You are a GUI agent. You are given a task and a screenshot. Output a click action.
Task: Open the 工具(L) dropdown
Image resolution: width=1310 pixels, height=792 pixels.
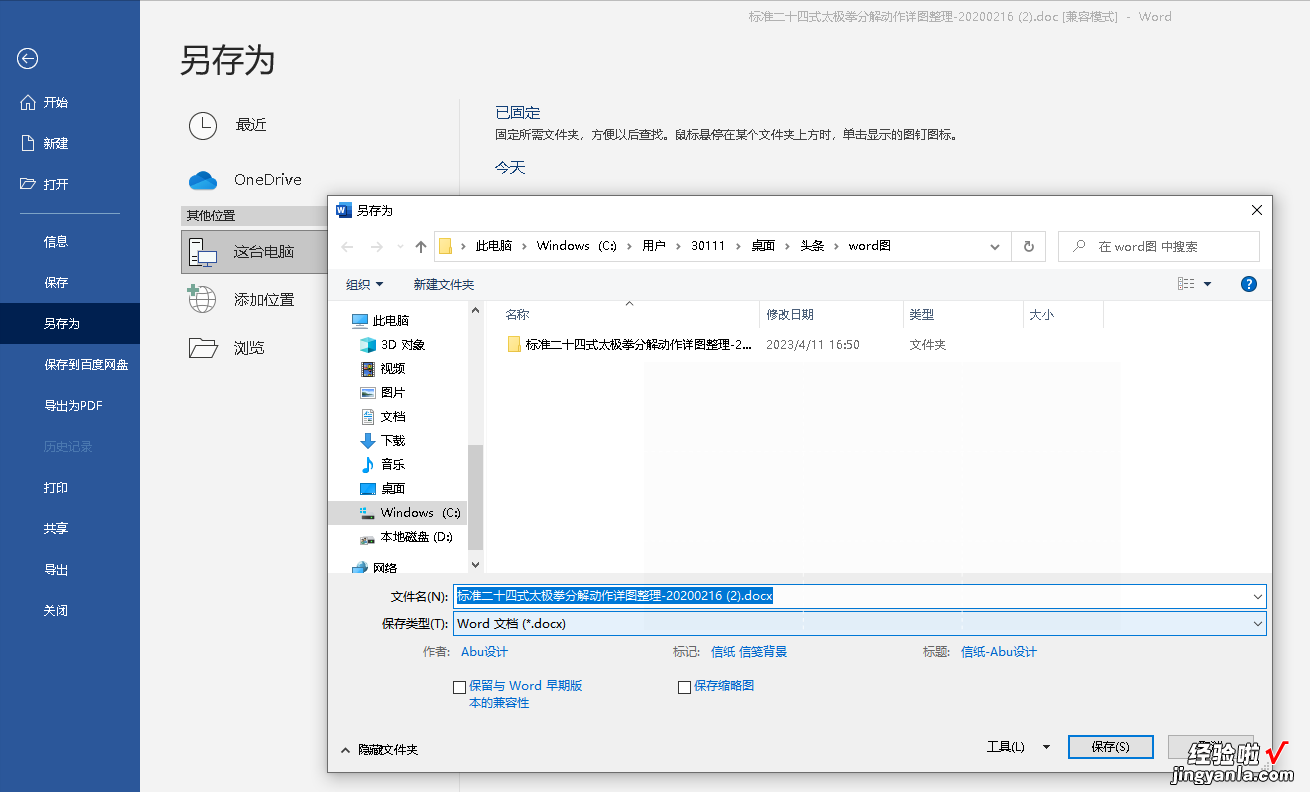click(1018, 747)
